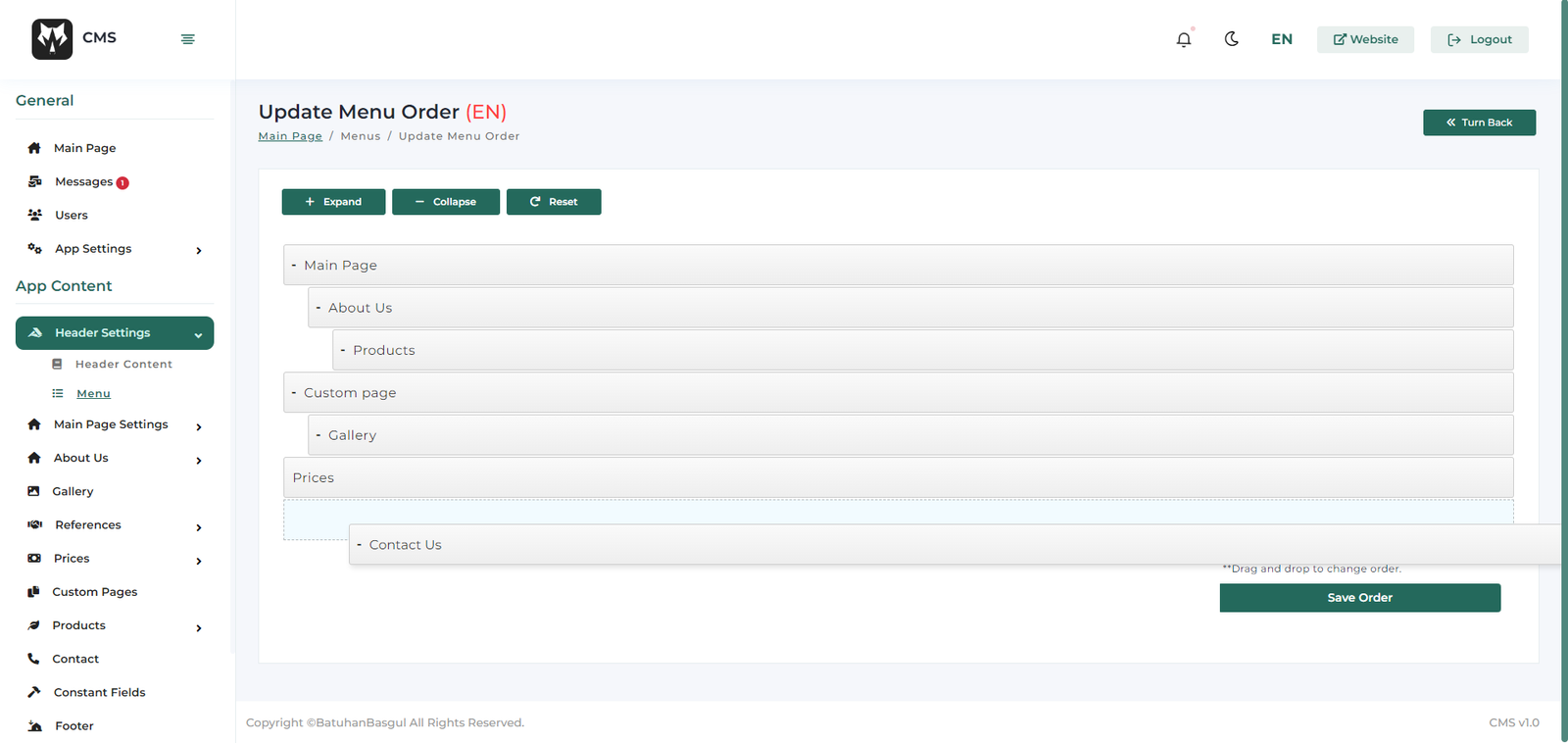Screen dimensions: 1568x743
Task: Open the Footer sidebar item
Action: pyautogui.click(x=74, y=725)
